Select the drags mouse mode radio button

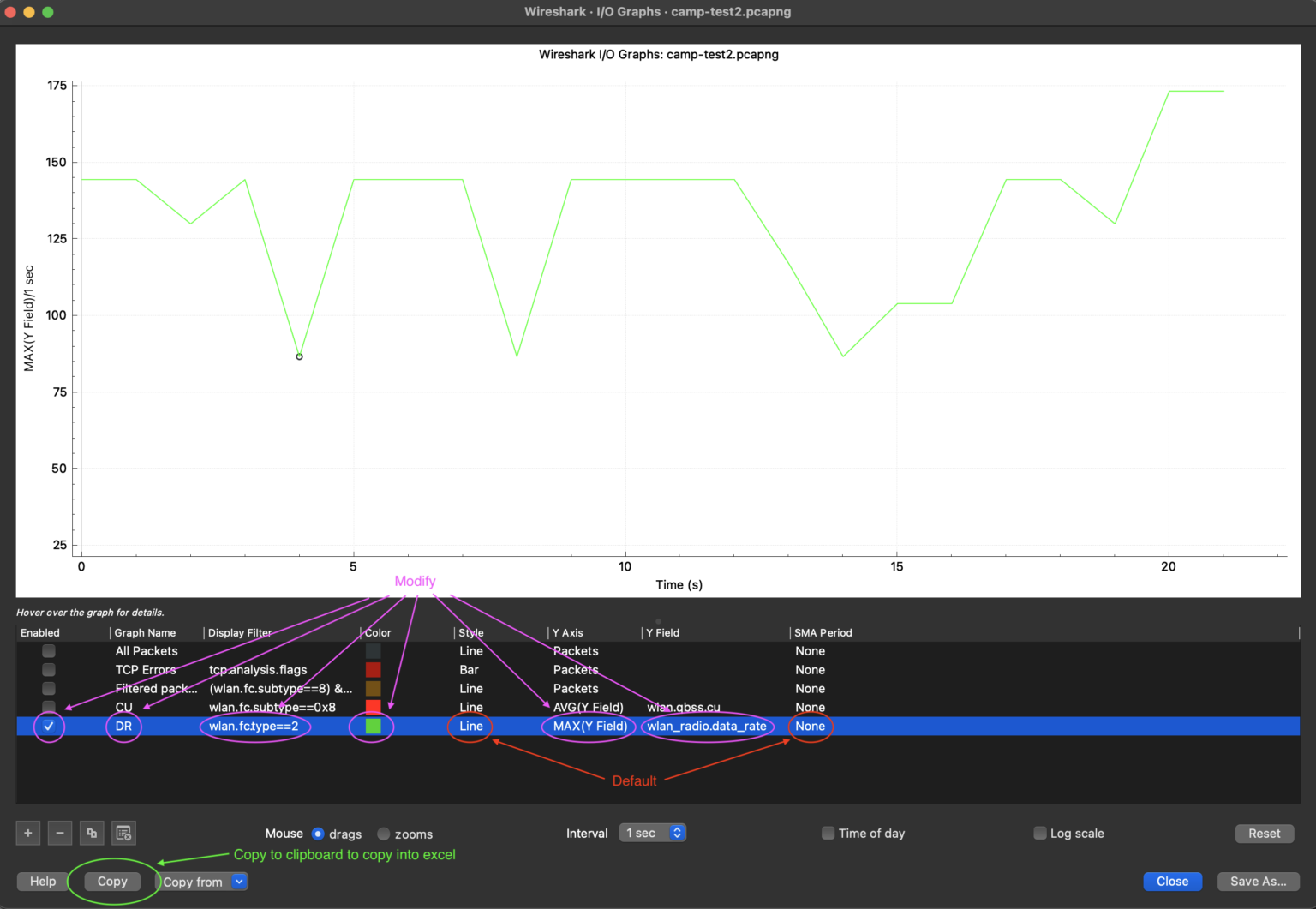[x=318, y=833]
